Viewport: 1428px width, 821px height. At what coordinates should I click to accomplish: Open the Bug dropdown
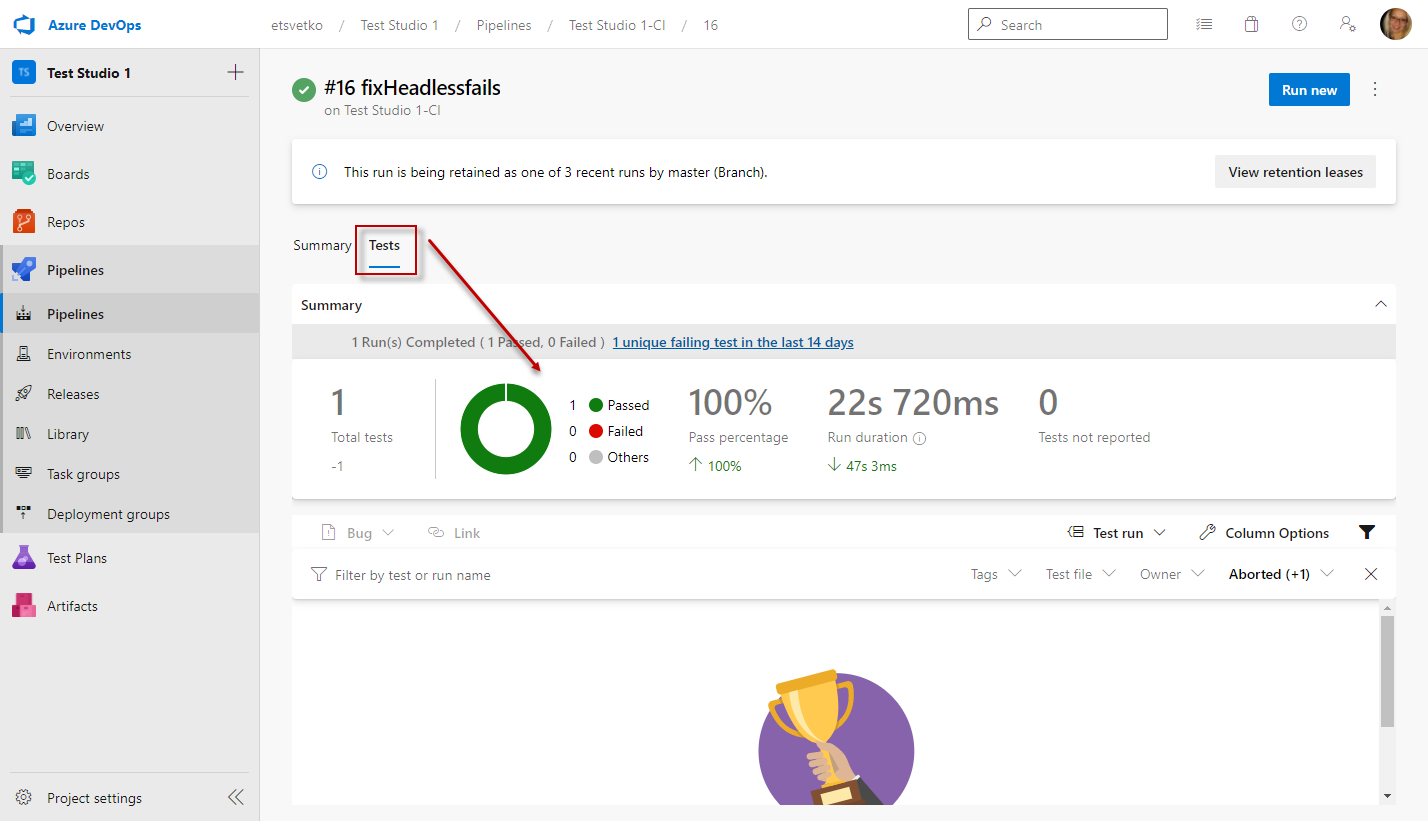coord(357,533)
